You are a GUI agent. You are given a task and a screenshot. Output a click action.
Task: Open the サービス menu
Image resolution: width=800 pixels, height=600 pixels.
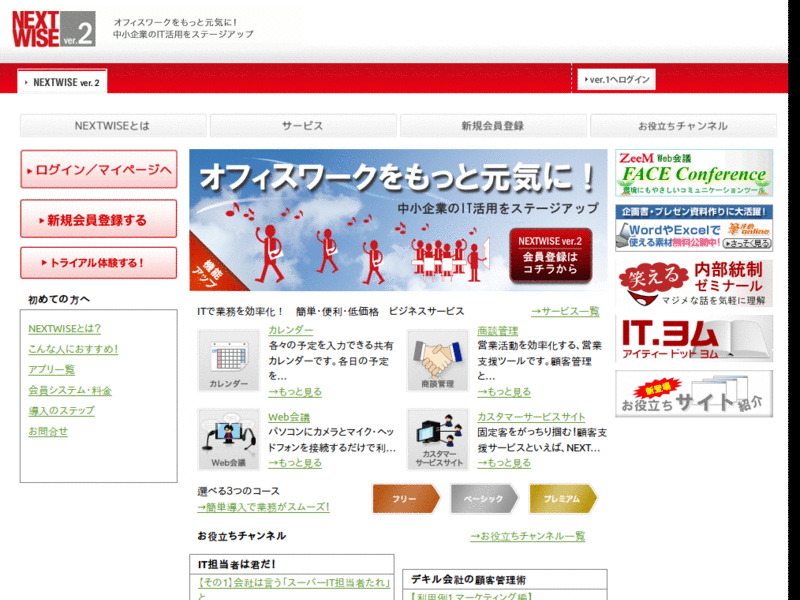point(303,126)
